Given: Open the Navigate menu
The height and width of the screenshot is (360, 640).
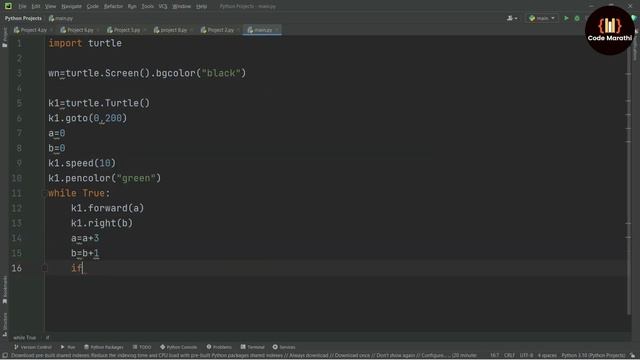Looking at the screenshot, I should 71,7.
